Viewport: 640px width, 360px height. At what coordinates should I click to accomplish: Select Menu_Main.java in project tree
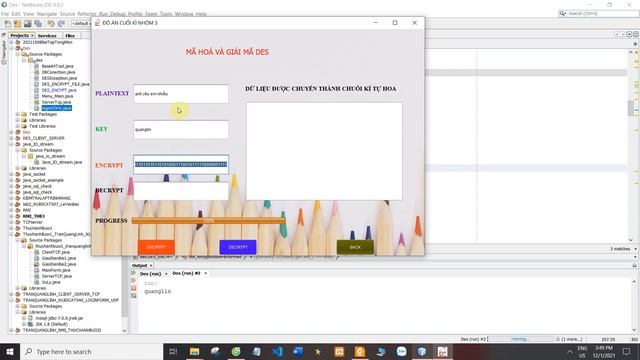[x=57, y=96]
